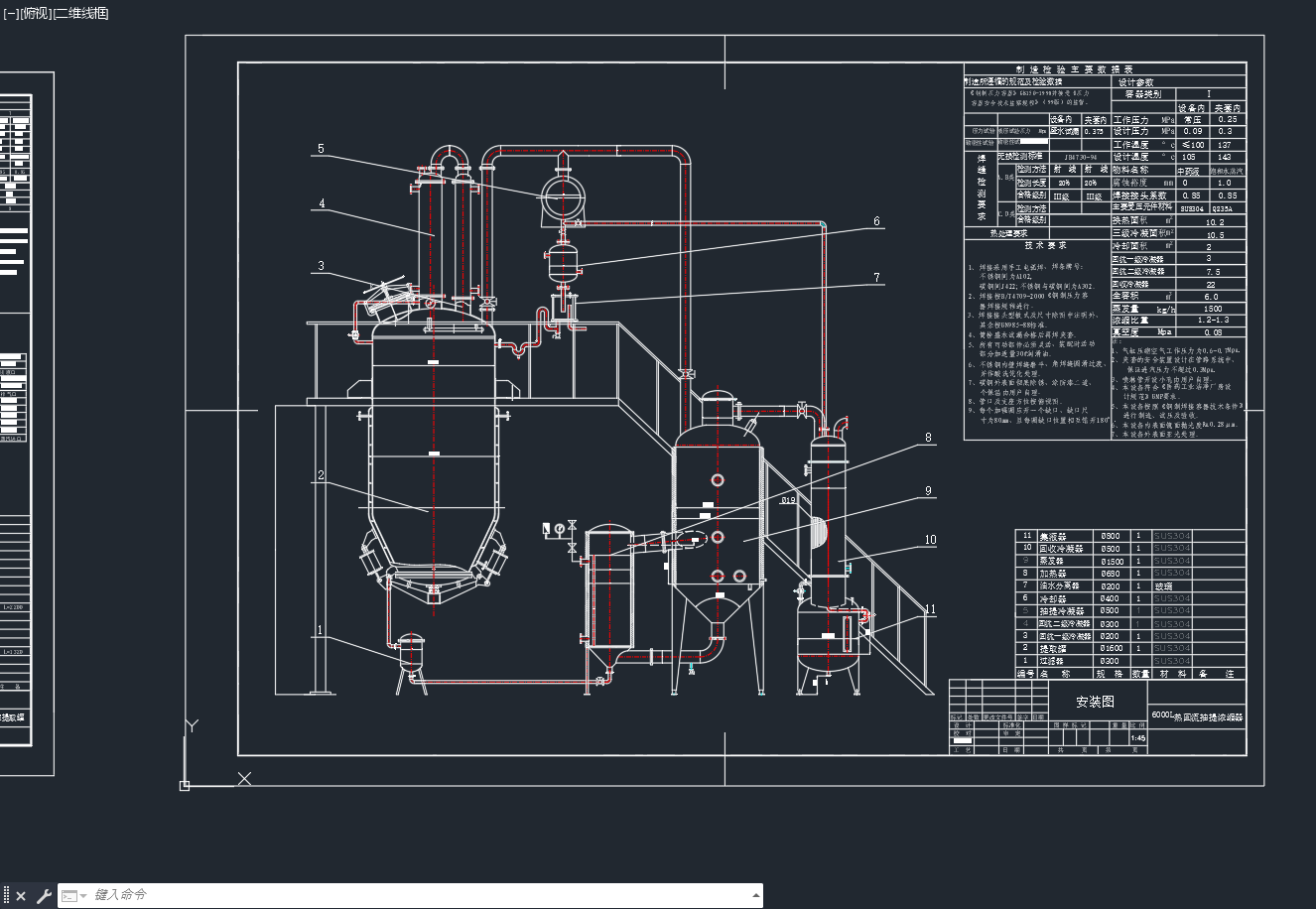
Task: Select the 1500 evaporation rate value
Action: (1213, 309)
